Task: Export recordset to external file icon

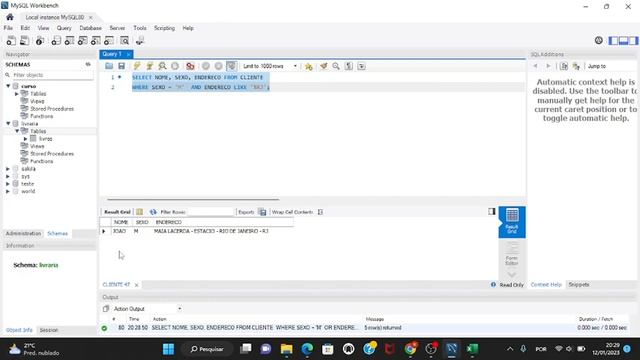Action: 262,212
